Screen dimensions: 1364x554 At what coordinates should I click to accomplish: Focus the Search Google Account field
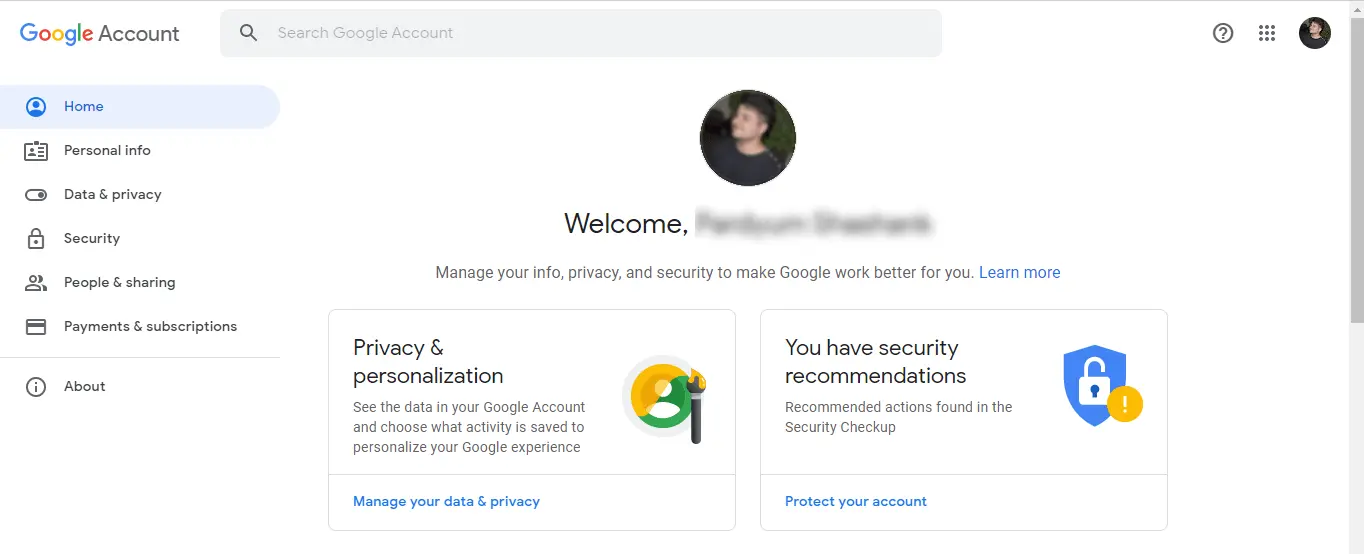[x=600, y=33]
